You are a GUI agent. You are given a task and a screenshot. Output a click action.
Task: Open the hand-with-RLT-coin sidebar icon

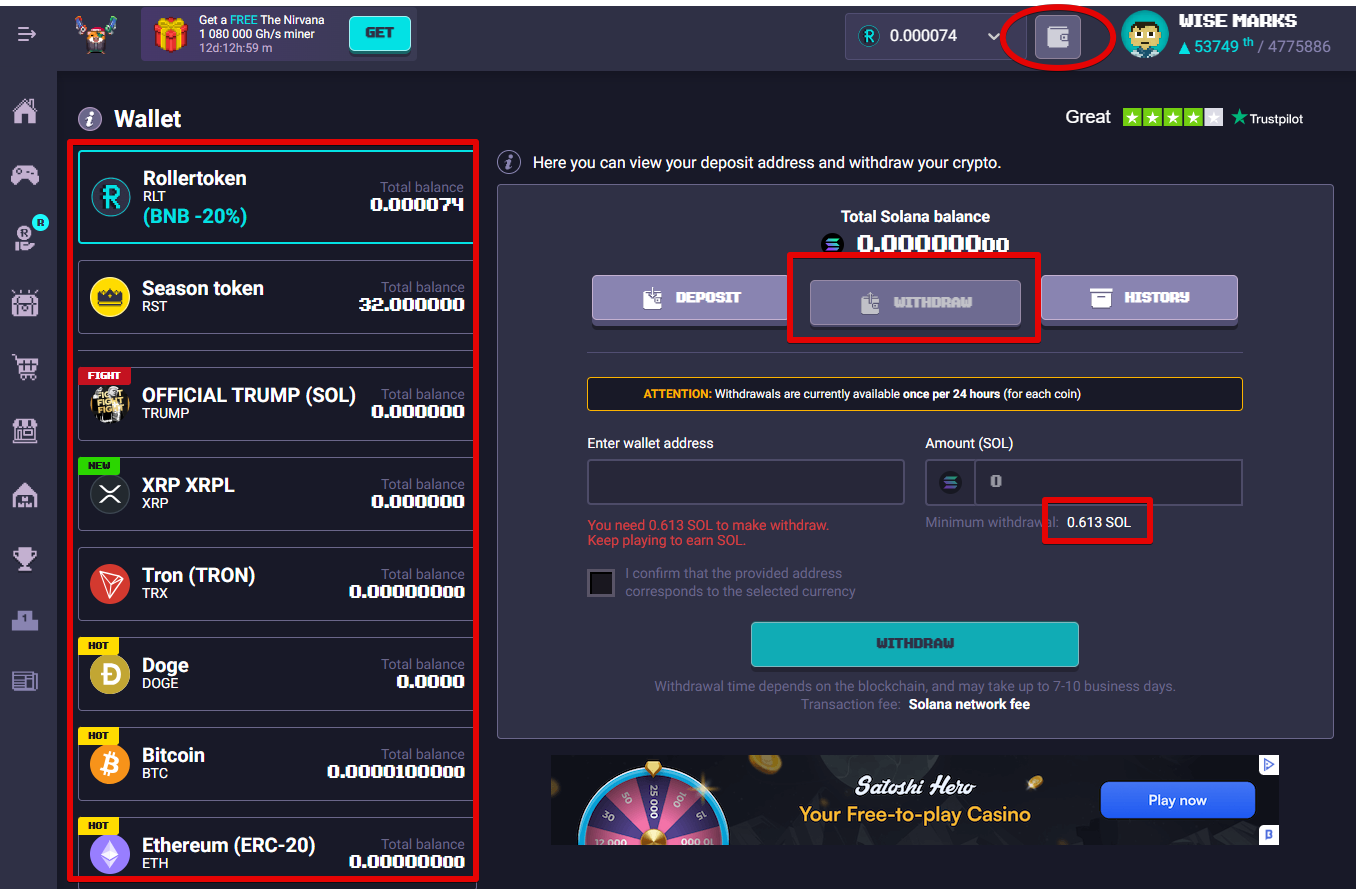[25, 236]
